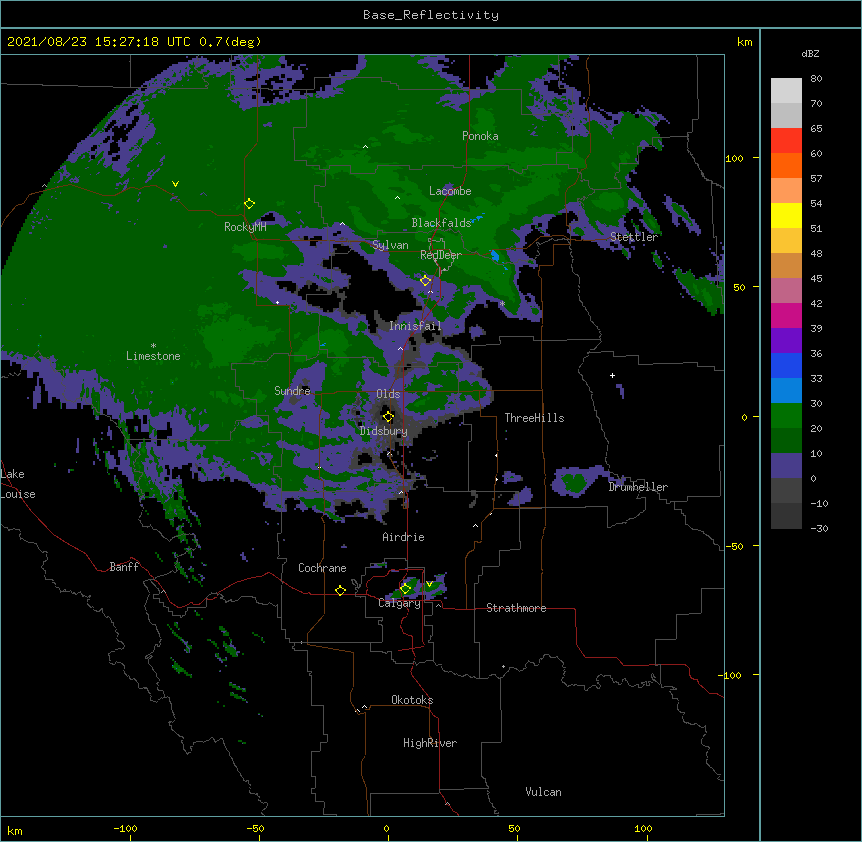The height and width of the screenshot is (842, 862).
Task: Click the yellow V marker northwest of RockyMH
Action: pos(175,184)
